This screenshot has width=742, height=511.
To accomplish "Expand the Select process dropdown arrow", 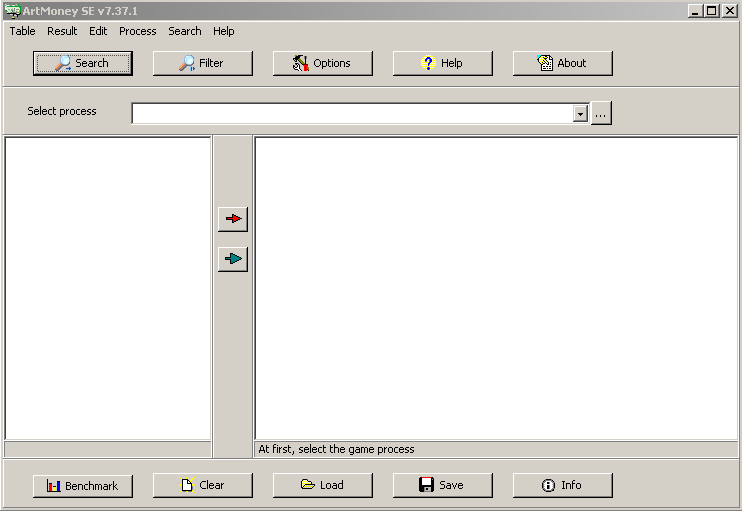I will (x=580, y=114).
